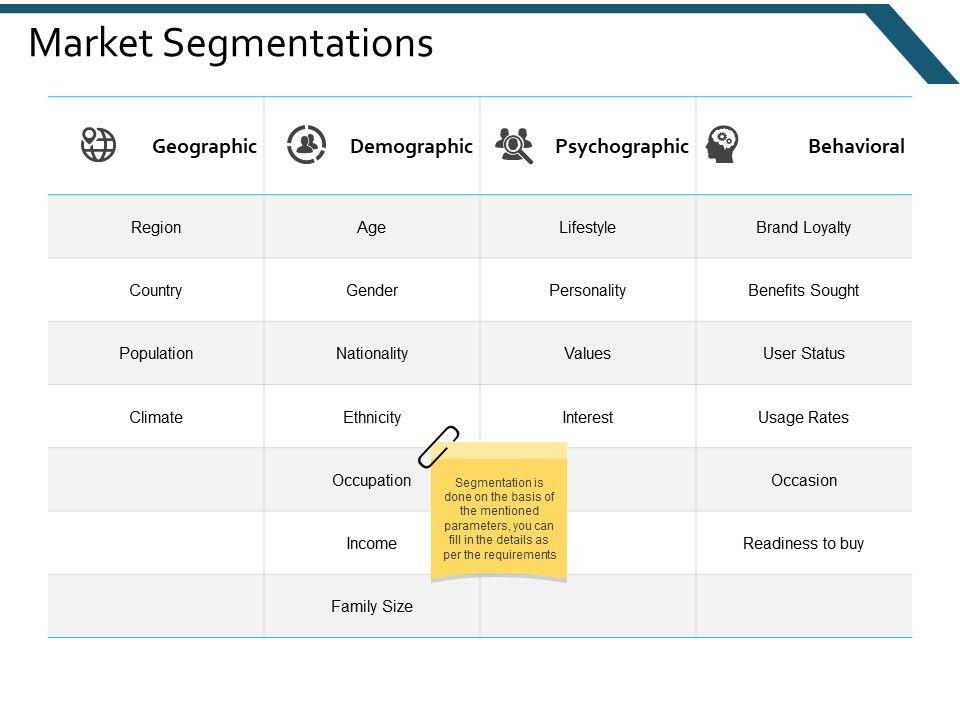Click the Lifestyle cell

pyautogui.click(x=587, y=227)
